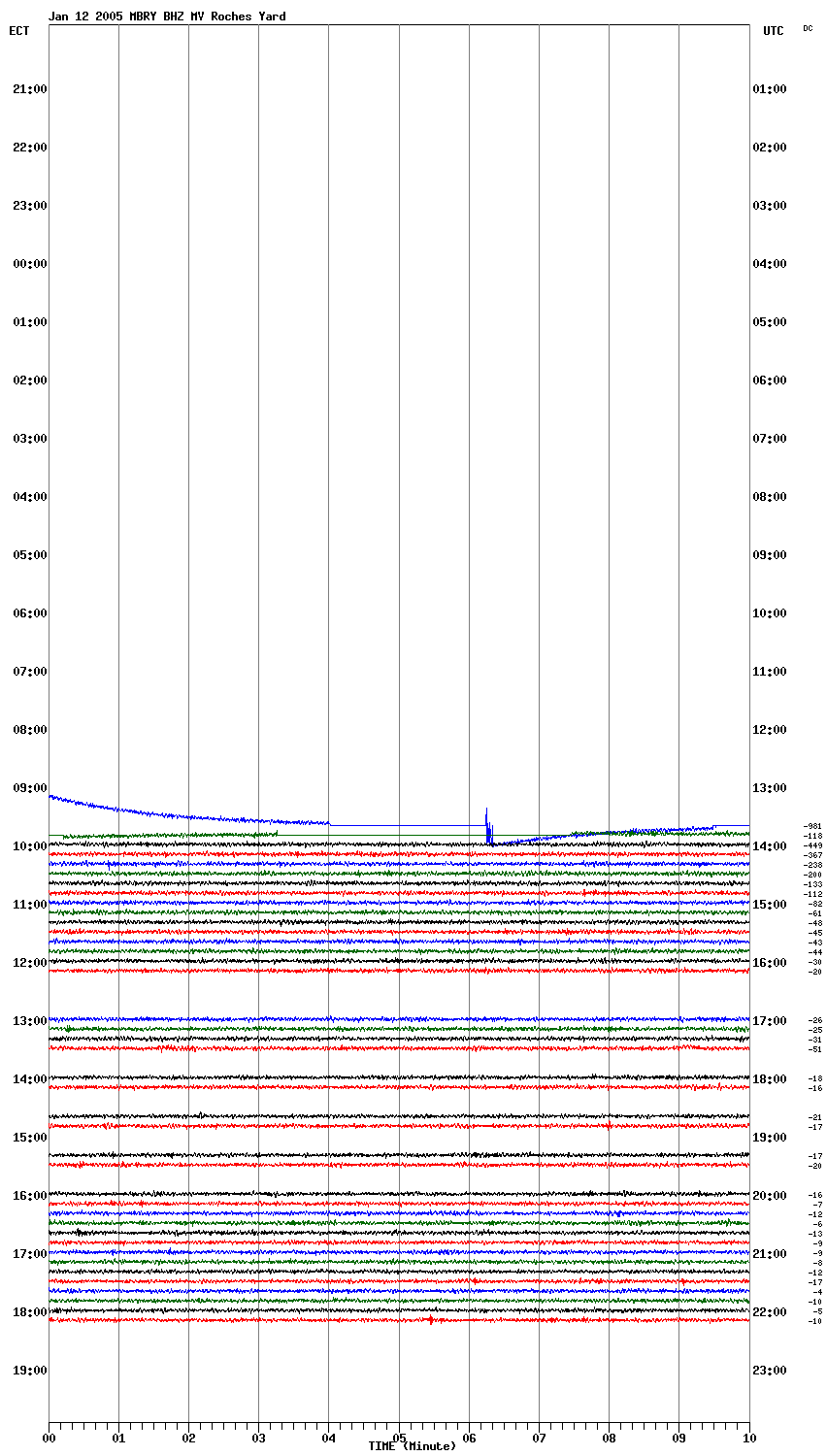Click the DC value -30
Screen dimensions: 827x1456
click(814, 962)
